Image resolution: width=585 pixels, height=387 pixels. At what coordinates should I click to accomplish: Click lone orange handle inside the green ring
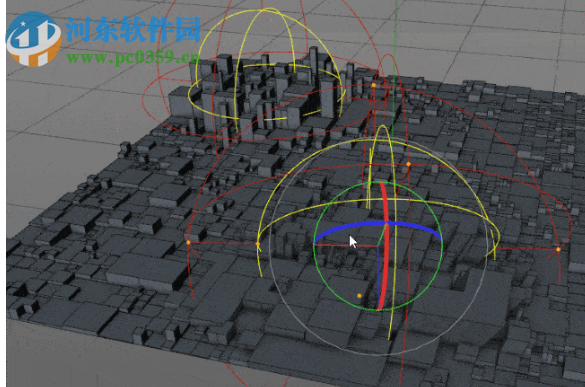pyautogui.click(x=359, y=296)
